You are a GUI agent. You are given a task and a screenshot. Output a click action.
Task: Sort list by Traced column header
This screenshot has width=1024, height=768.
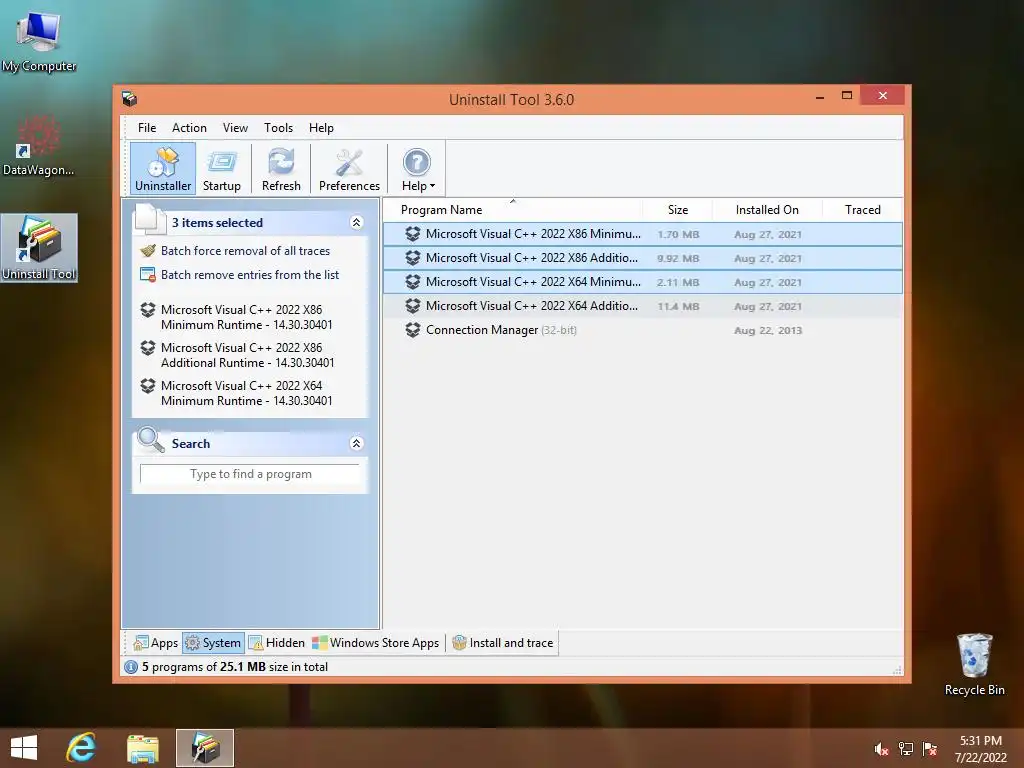click(863, 210)
